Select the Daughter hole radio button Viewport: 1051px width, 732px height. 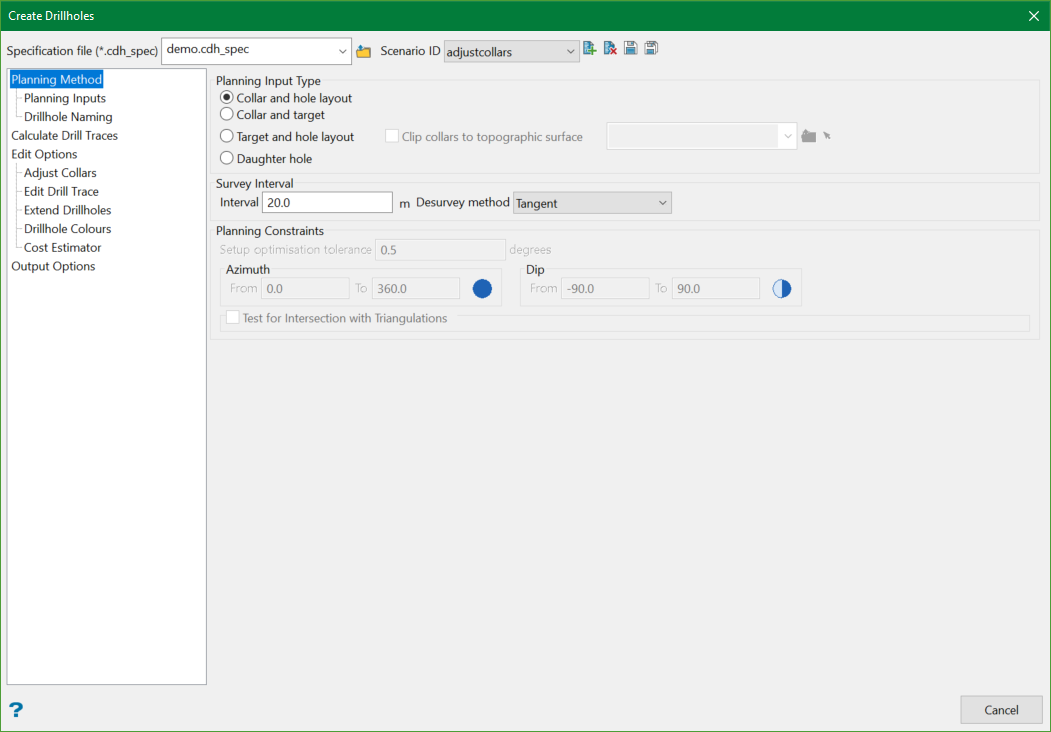tap(227, 158)
